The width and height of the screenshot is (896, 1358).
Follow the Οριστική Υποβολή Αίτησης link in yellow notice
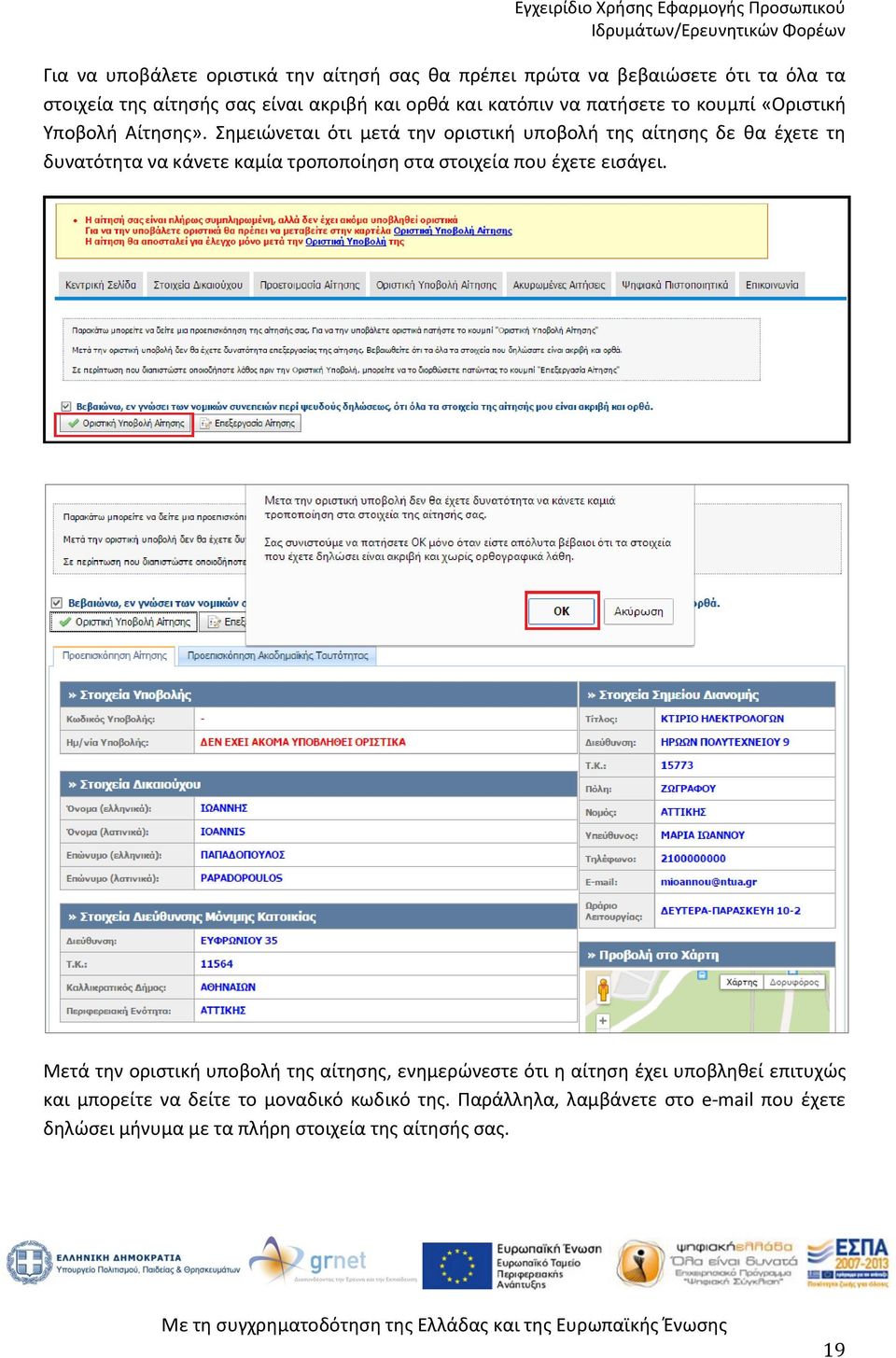(453, 231)
